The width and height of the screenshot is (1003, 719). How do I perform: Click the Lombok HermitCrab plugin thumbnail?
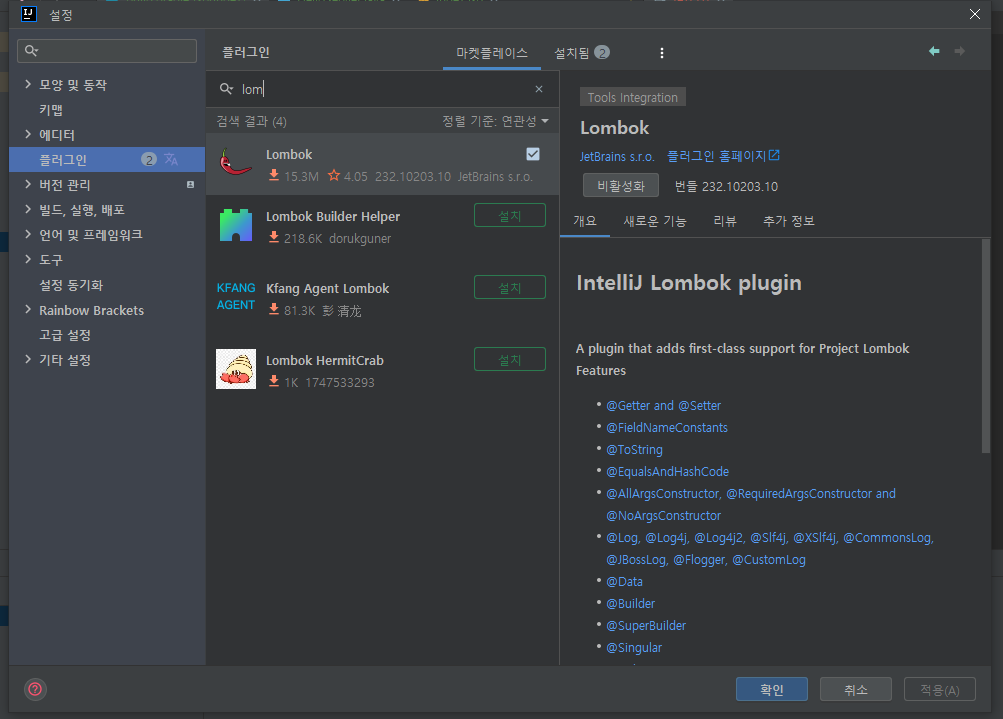[x=235, y=369]
